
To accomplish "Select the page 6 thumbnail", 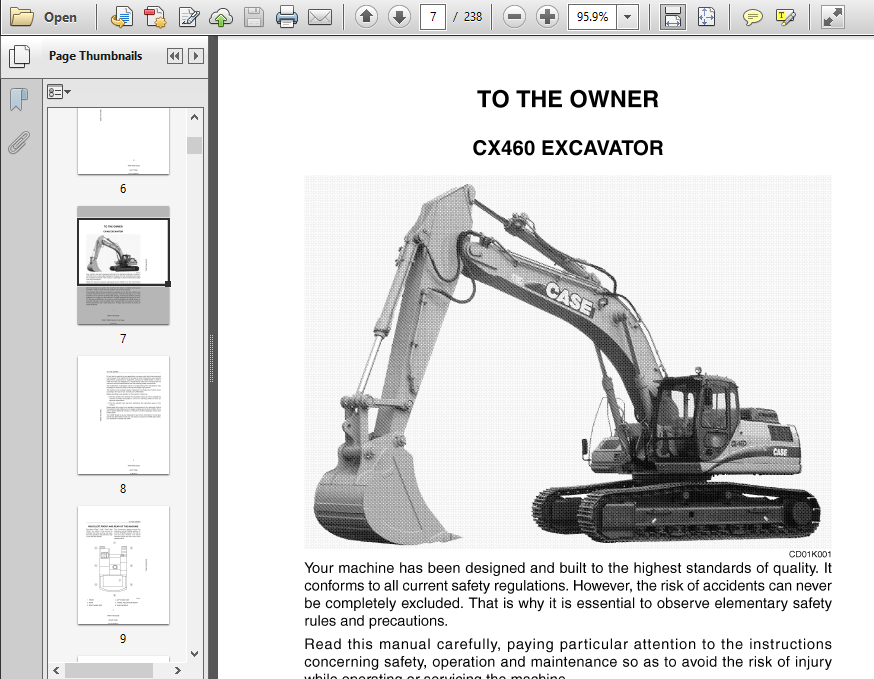I will pos(123,141).
